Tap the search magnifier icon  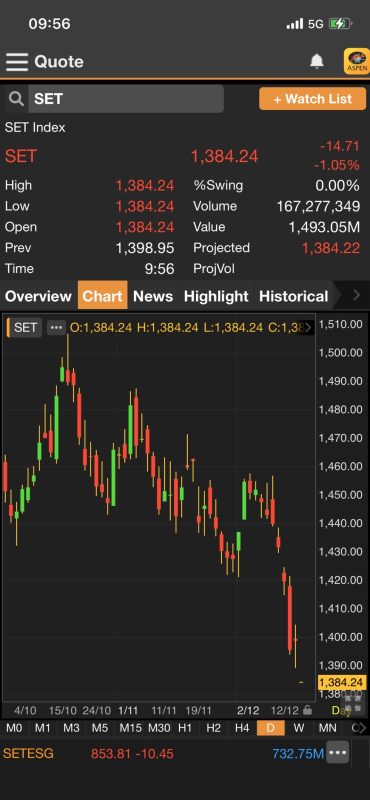coord(16,99)
